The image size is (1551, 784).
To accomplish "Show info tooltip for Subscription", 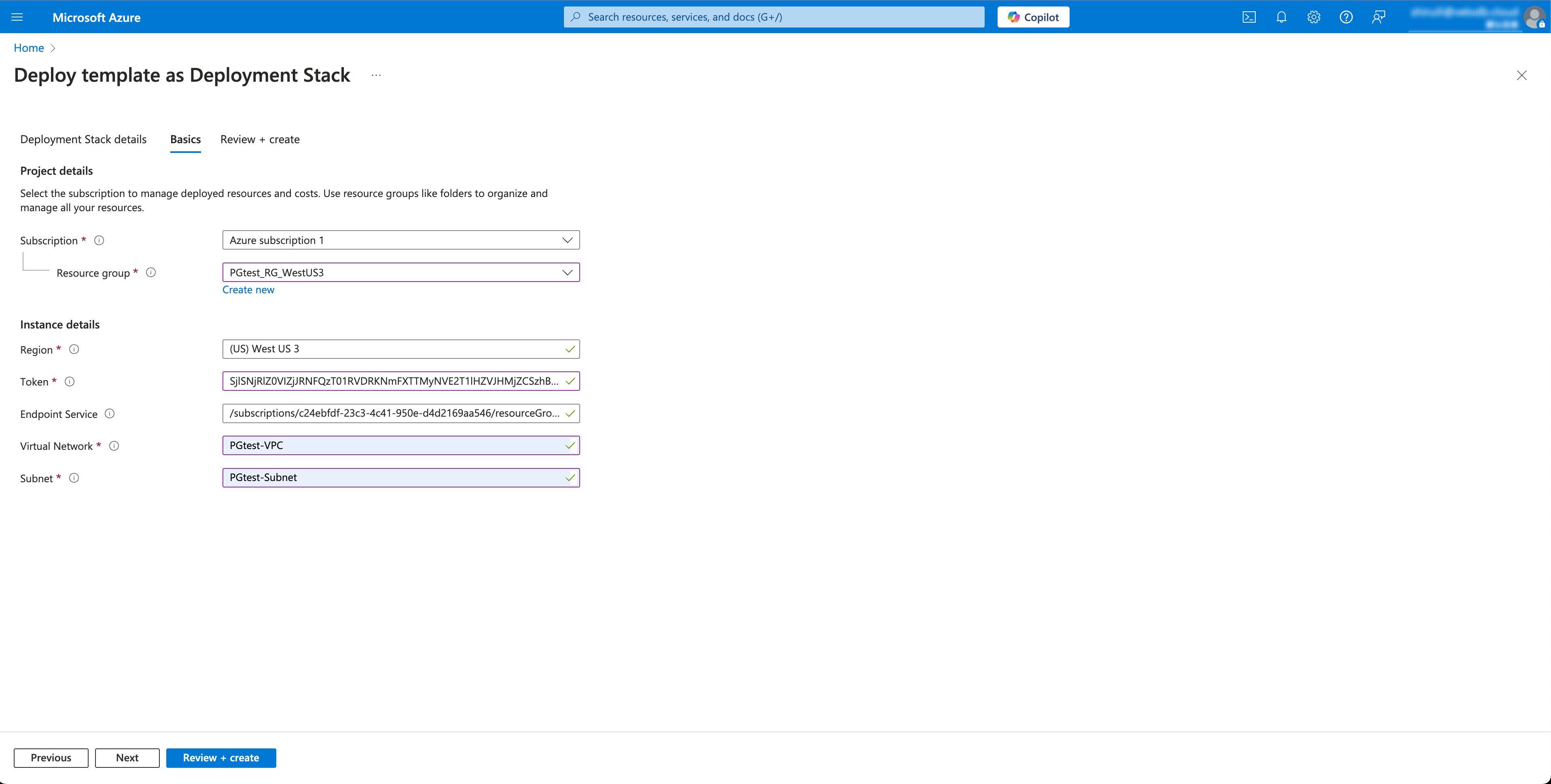I will [x=100, y=240].
